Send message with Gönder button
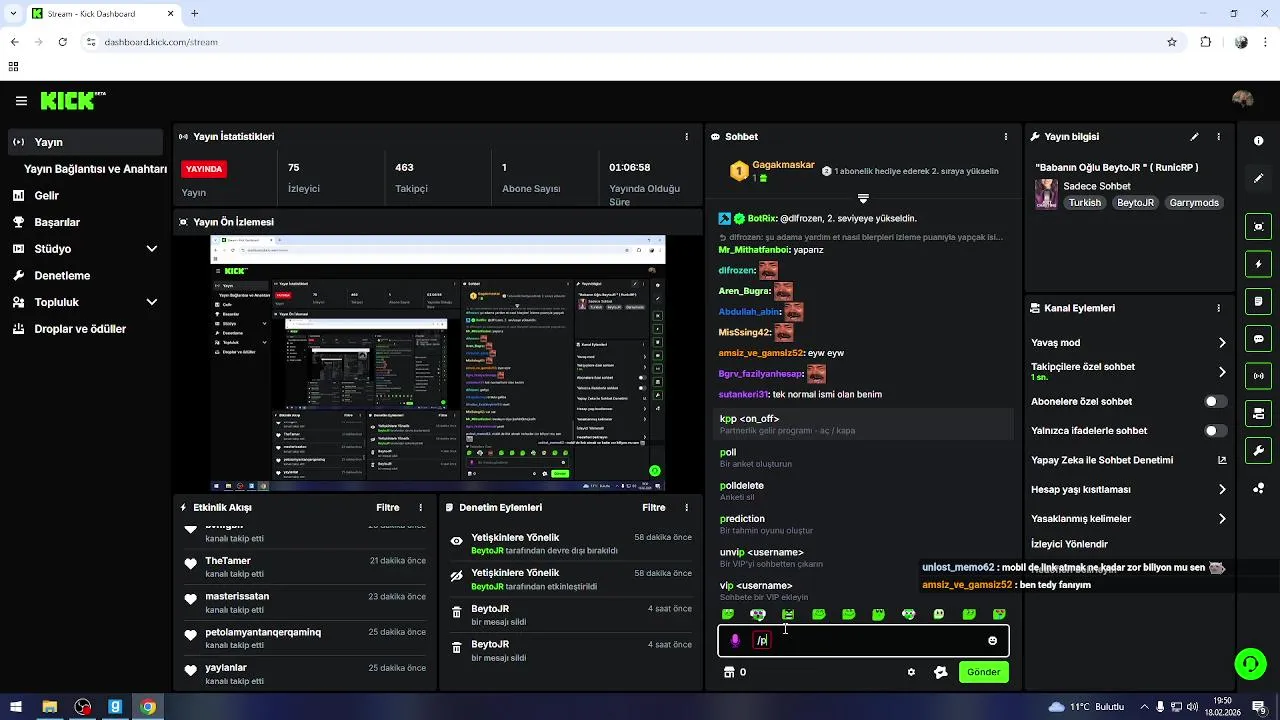Screen dimensions: 1280x720 (983, 672)
